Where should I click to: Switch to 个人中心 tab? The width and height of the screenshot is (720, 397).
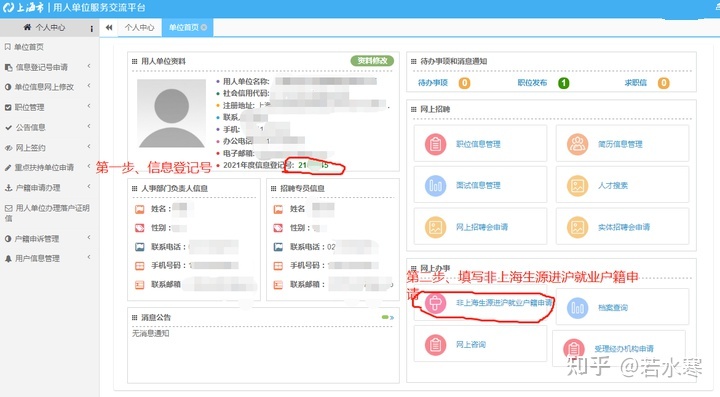tap(140, 28)
